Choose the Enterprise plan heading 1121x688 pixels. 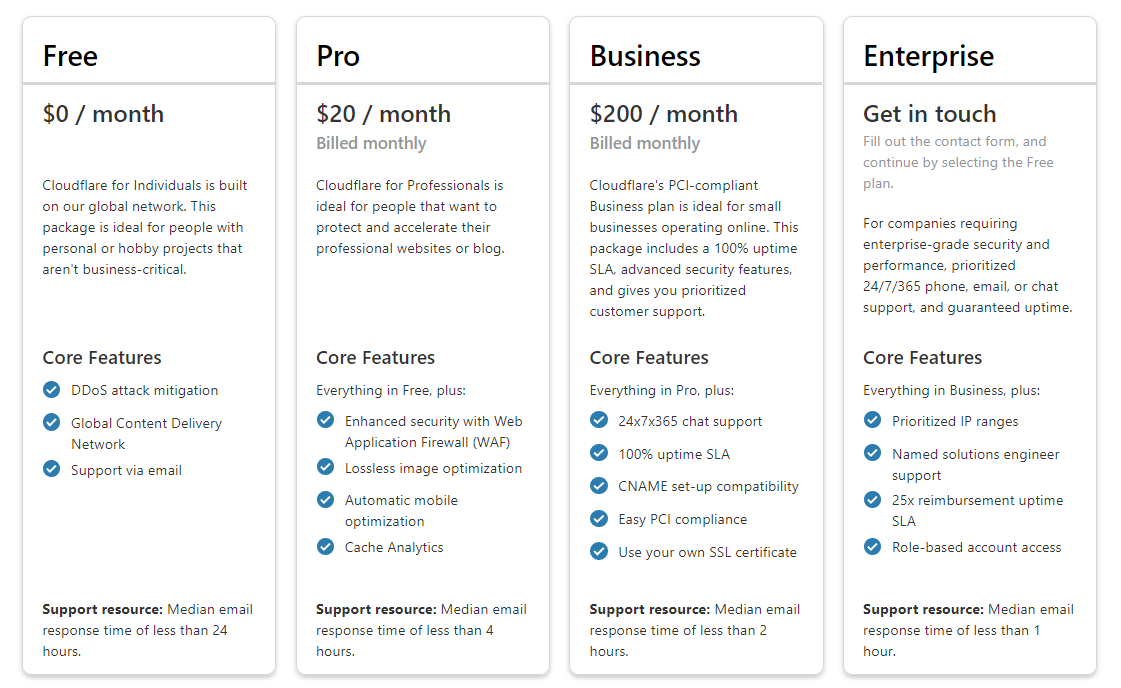(928, 56)
